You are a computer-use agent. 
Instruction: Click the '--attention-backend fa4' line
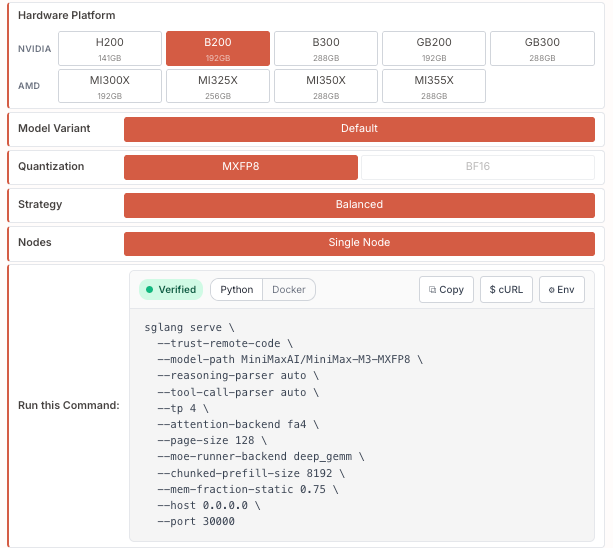click(238, 424)
